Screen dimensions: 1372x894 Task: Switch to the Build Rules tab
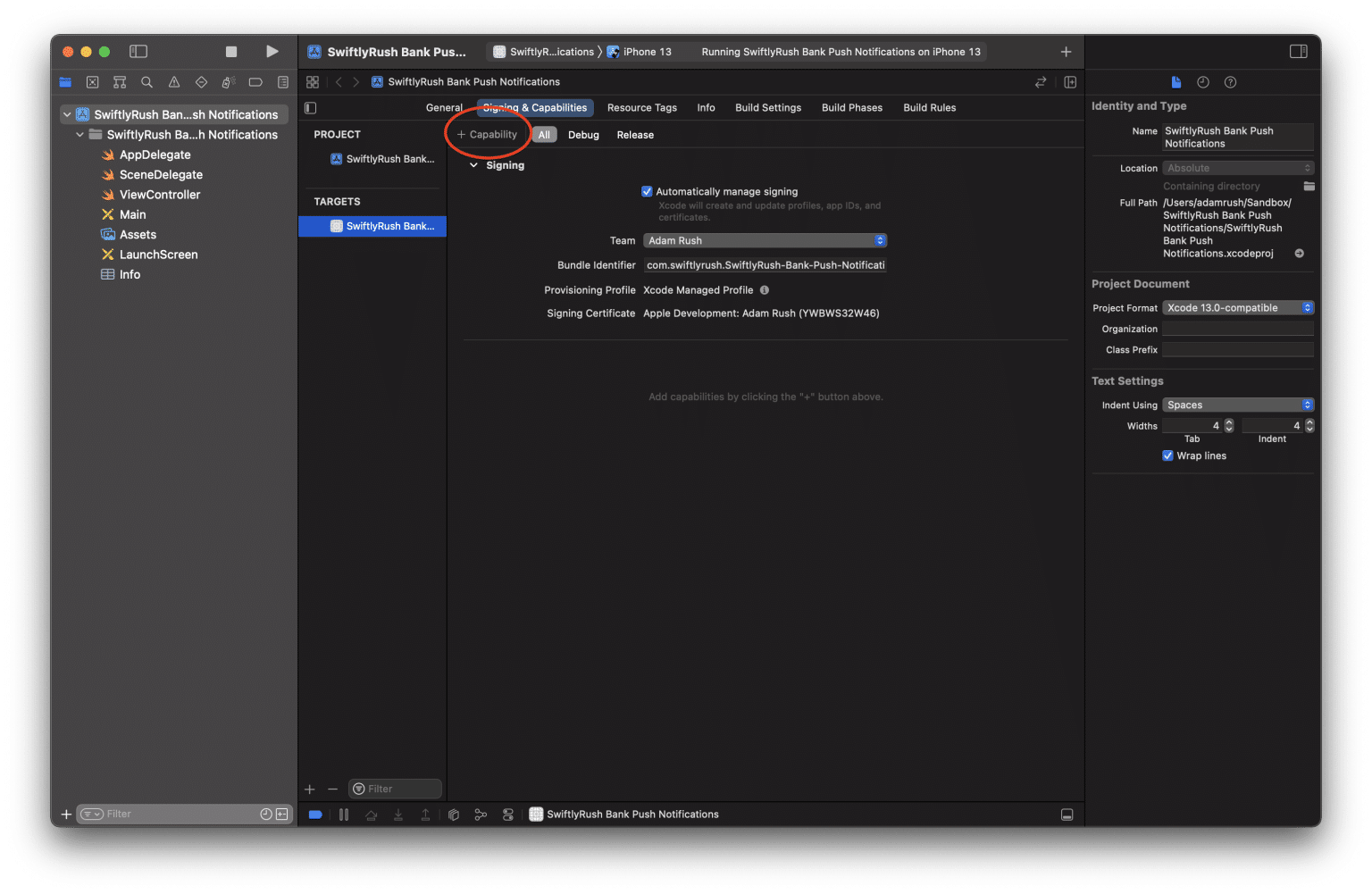tap(930, 108)
